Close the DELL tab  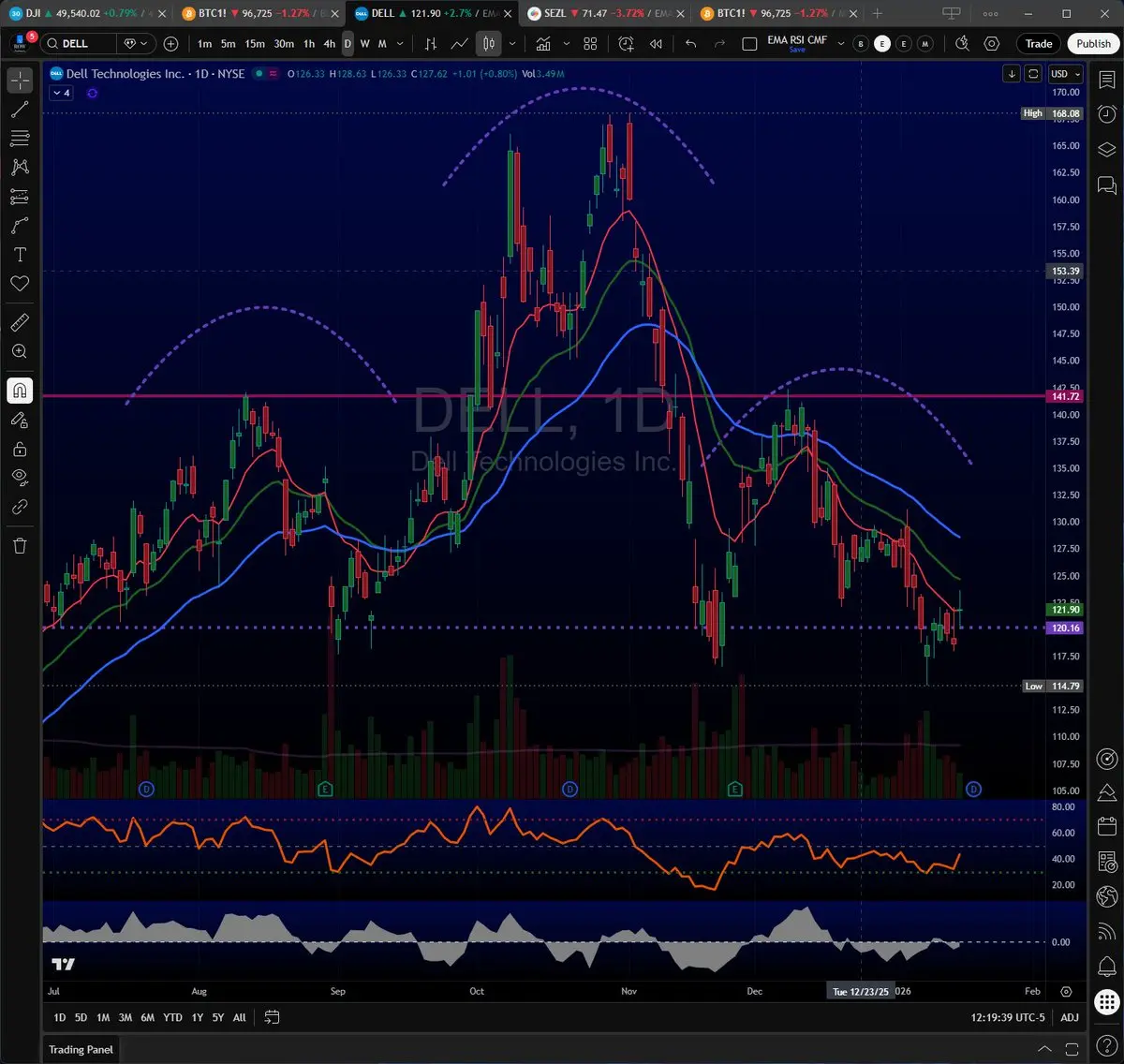tap(509, 14)
